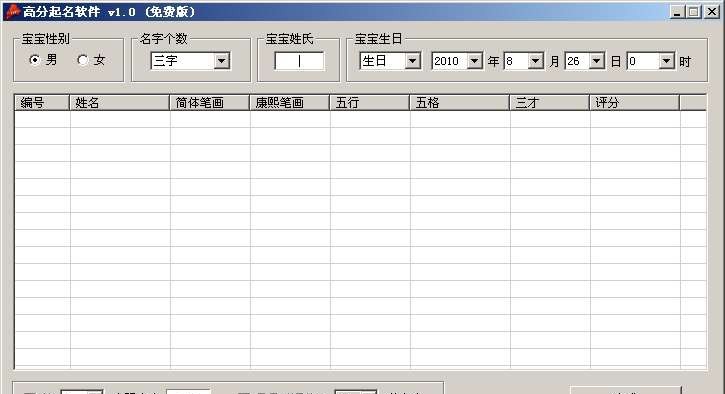
Task: Sort by the 编号 column header
Action: 42,103
